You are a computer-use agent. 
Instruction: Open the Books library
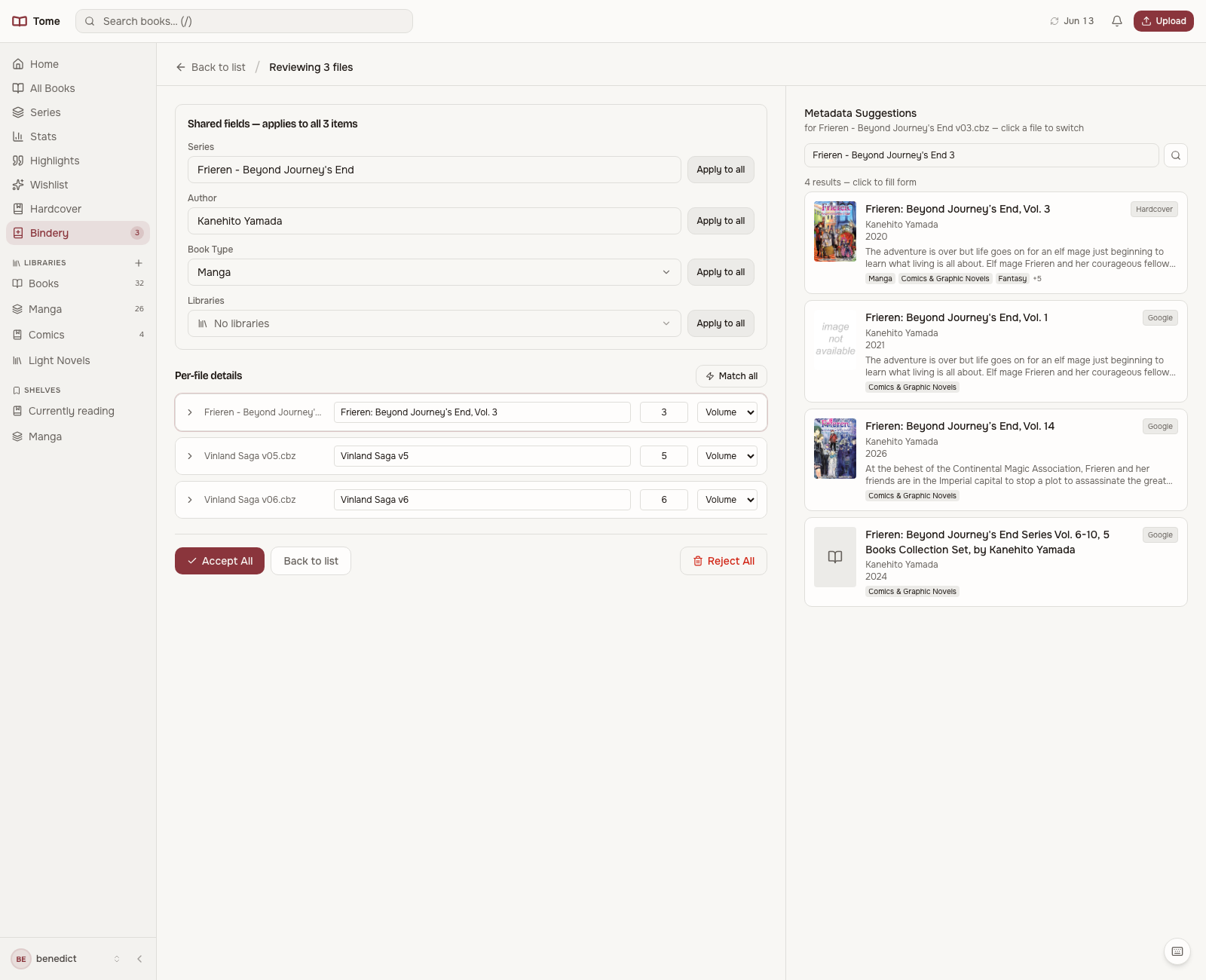pos(78,283)
